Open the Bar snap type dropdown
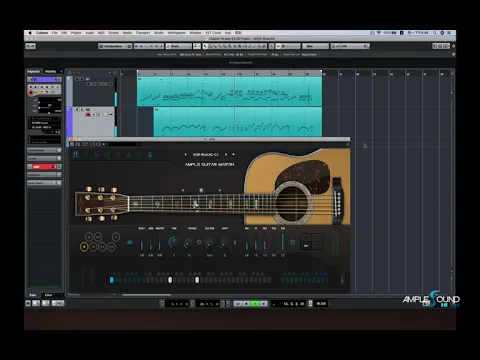This screenshot has height=360, width=480. [x=315, y=46]
